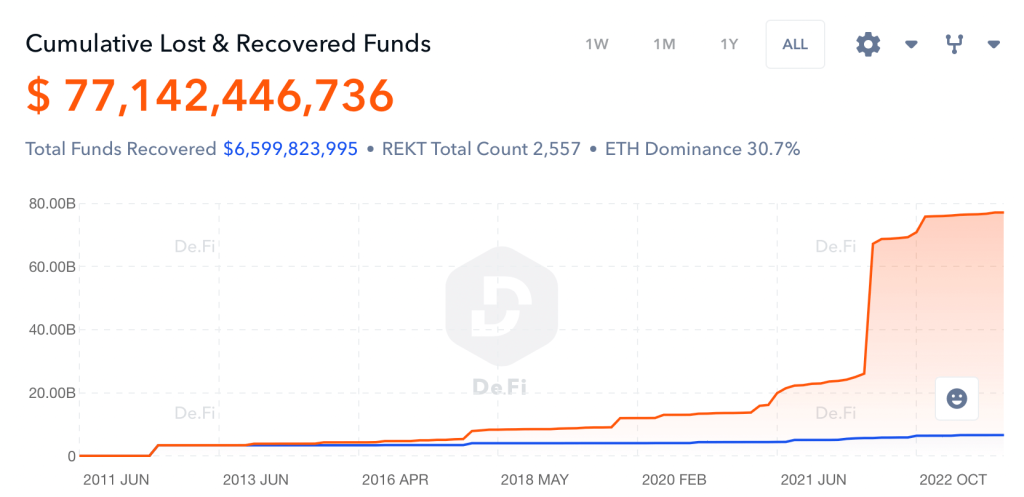1024x497 pixels.
Task: Open the gear settings icon
Action: click(868, 44)
